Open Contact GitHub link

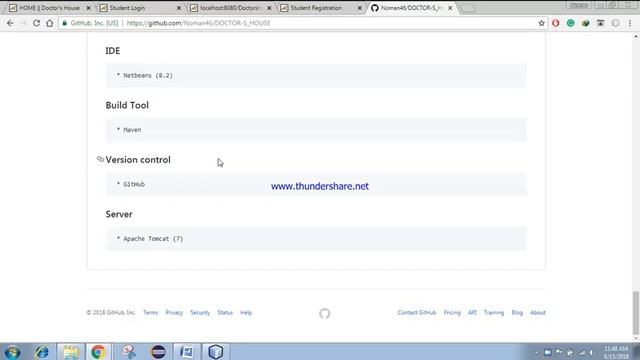click(x=417, y=313)
